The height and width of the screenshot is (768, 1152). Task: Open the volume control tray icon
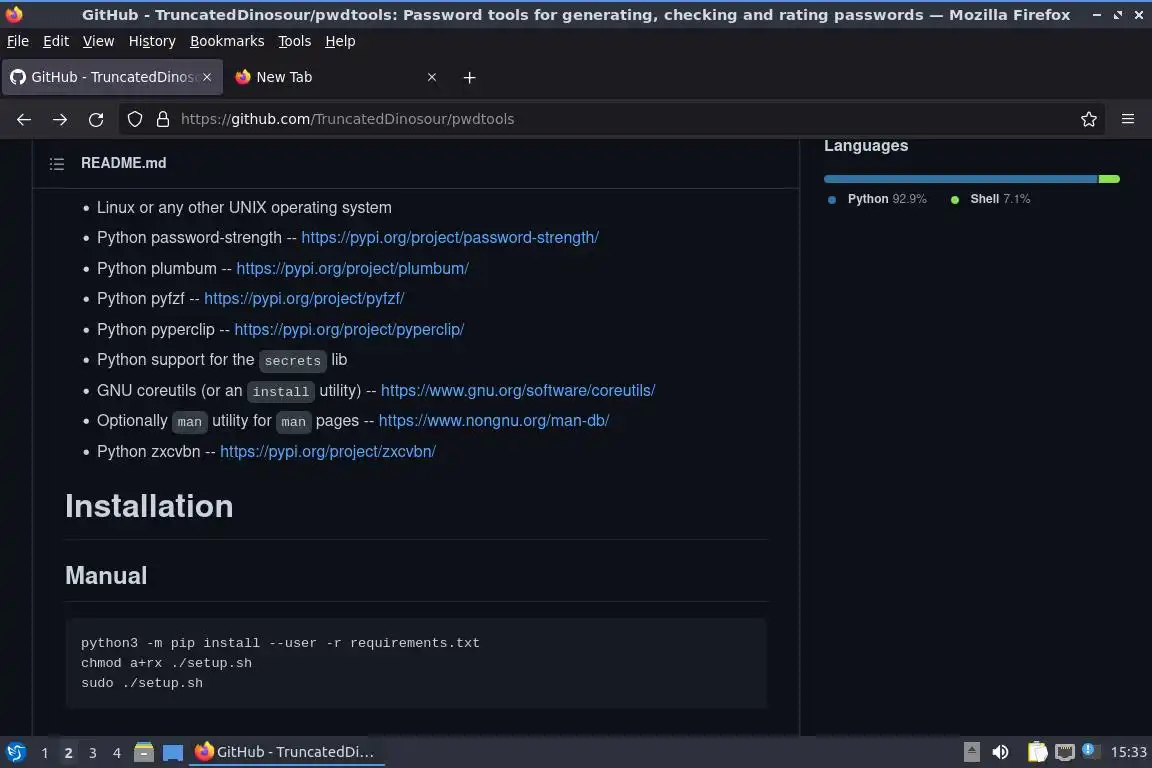[x=1000, y=752]
